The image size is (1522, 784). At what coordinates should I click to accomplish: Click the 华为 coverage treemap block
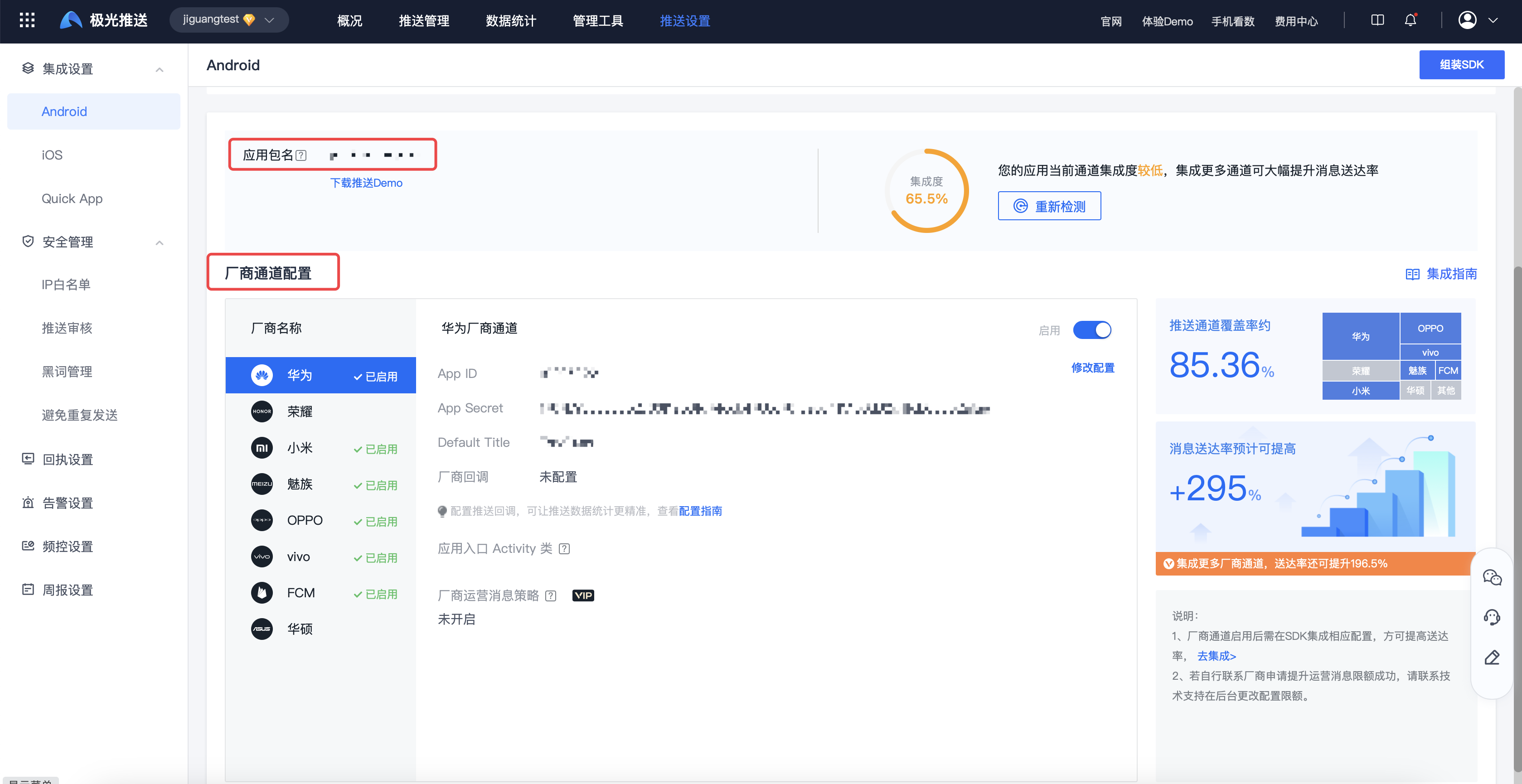point(1360,335)
